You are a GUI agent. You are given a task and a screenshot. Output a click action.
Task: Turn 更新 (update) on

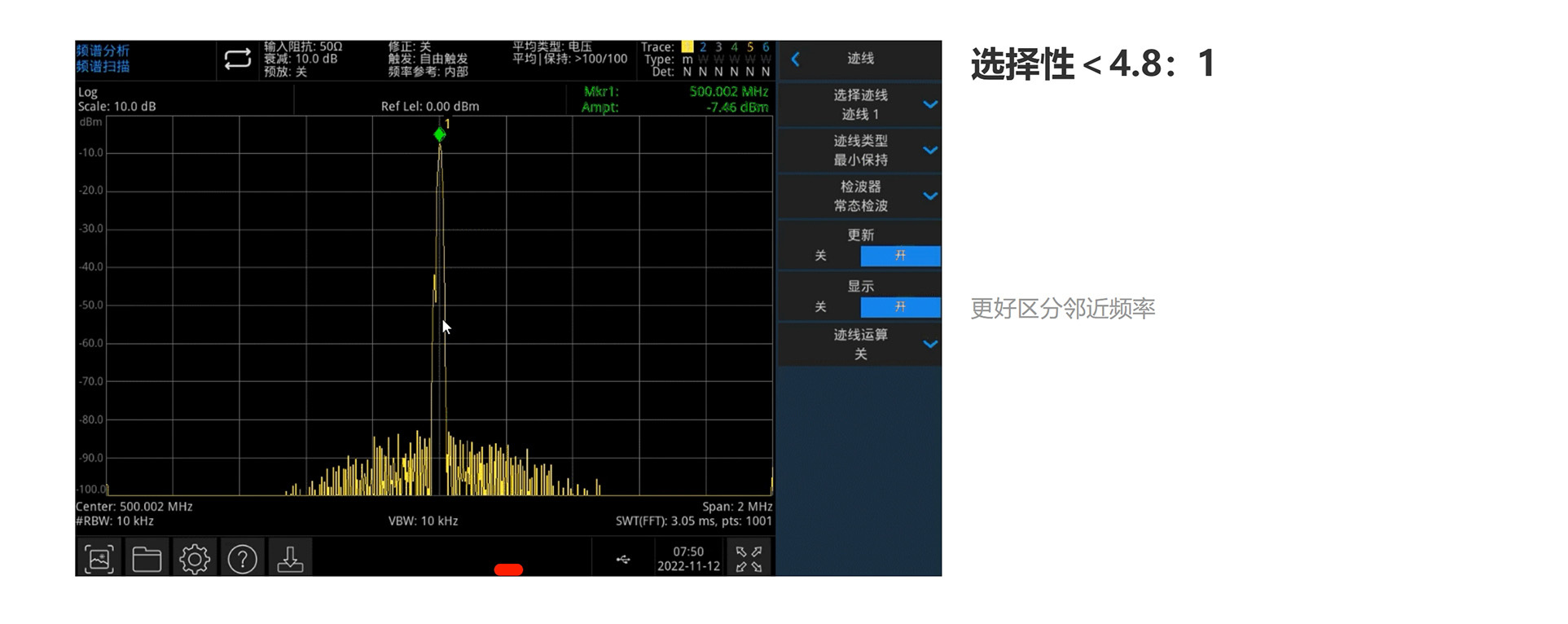pyautogui.click(x=900, y=256)
